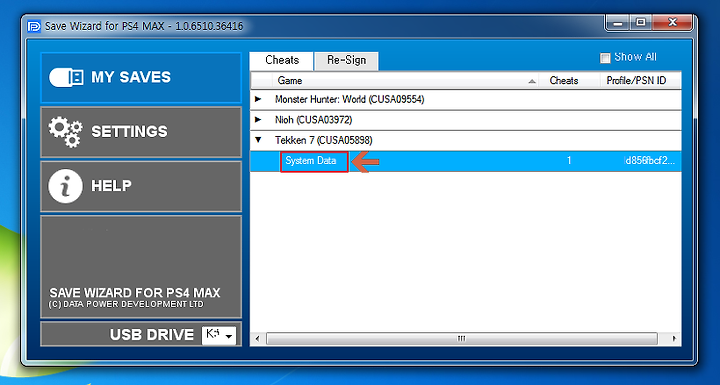This screenshot has height=385, width=720.
Task: Click the info icon beside HELP
Action: [66, 186]
